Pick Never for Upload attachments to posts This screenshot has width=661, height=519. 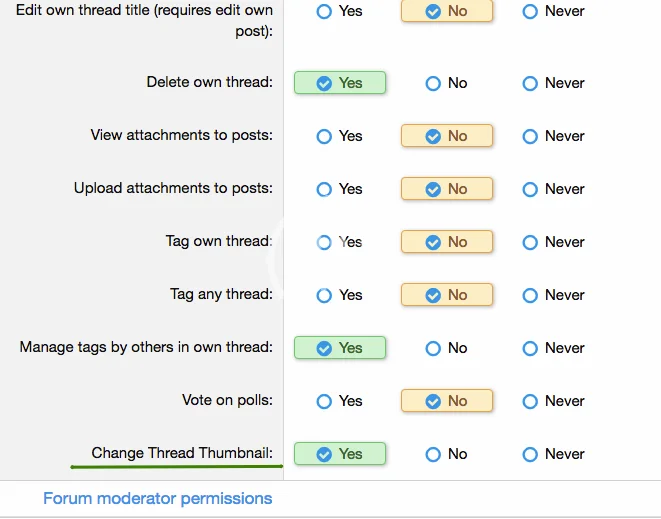[531, 189]
